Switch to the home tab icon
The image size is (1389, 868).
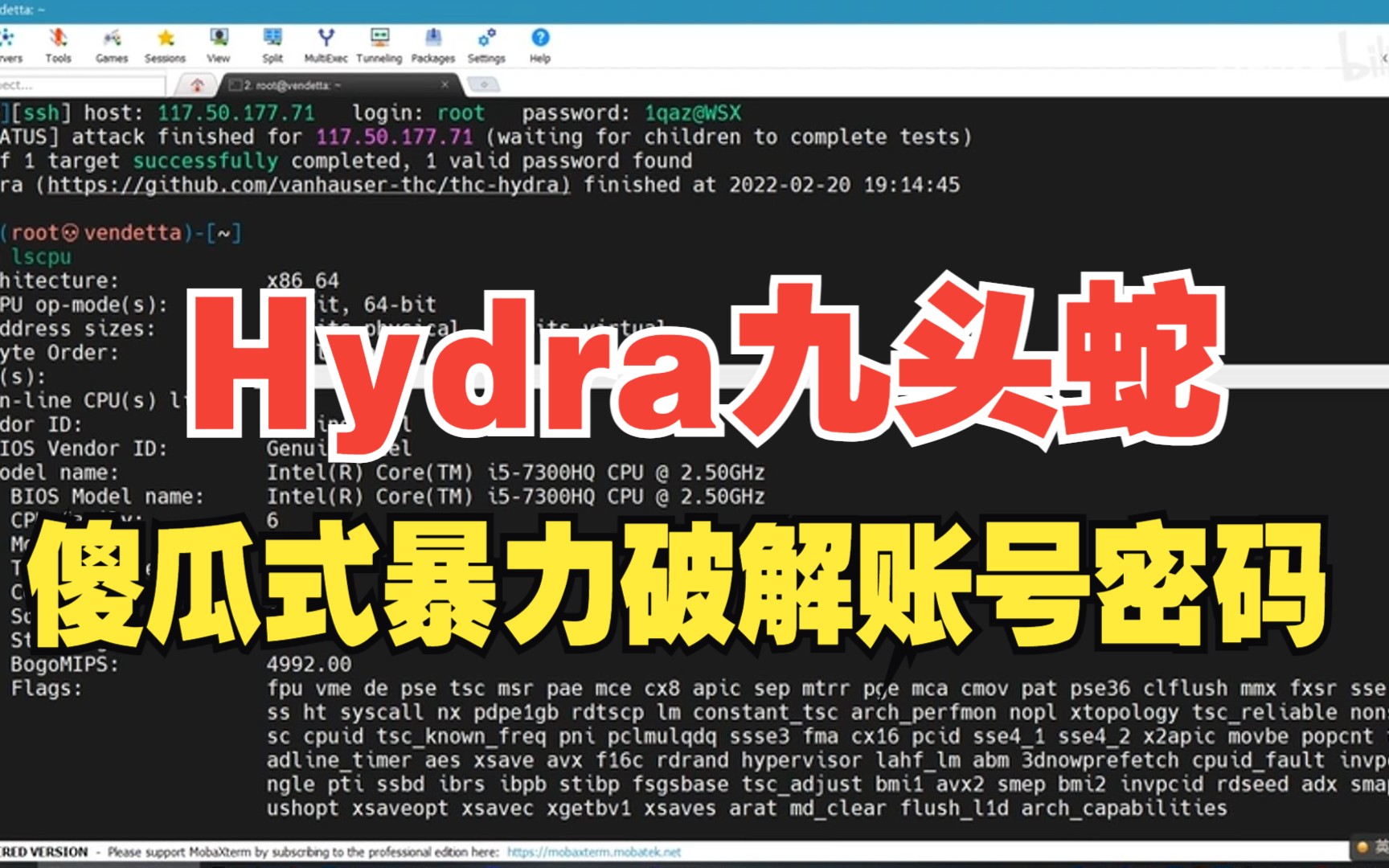click(197, 84)
